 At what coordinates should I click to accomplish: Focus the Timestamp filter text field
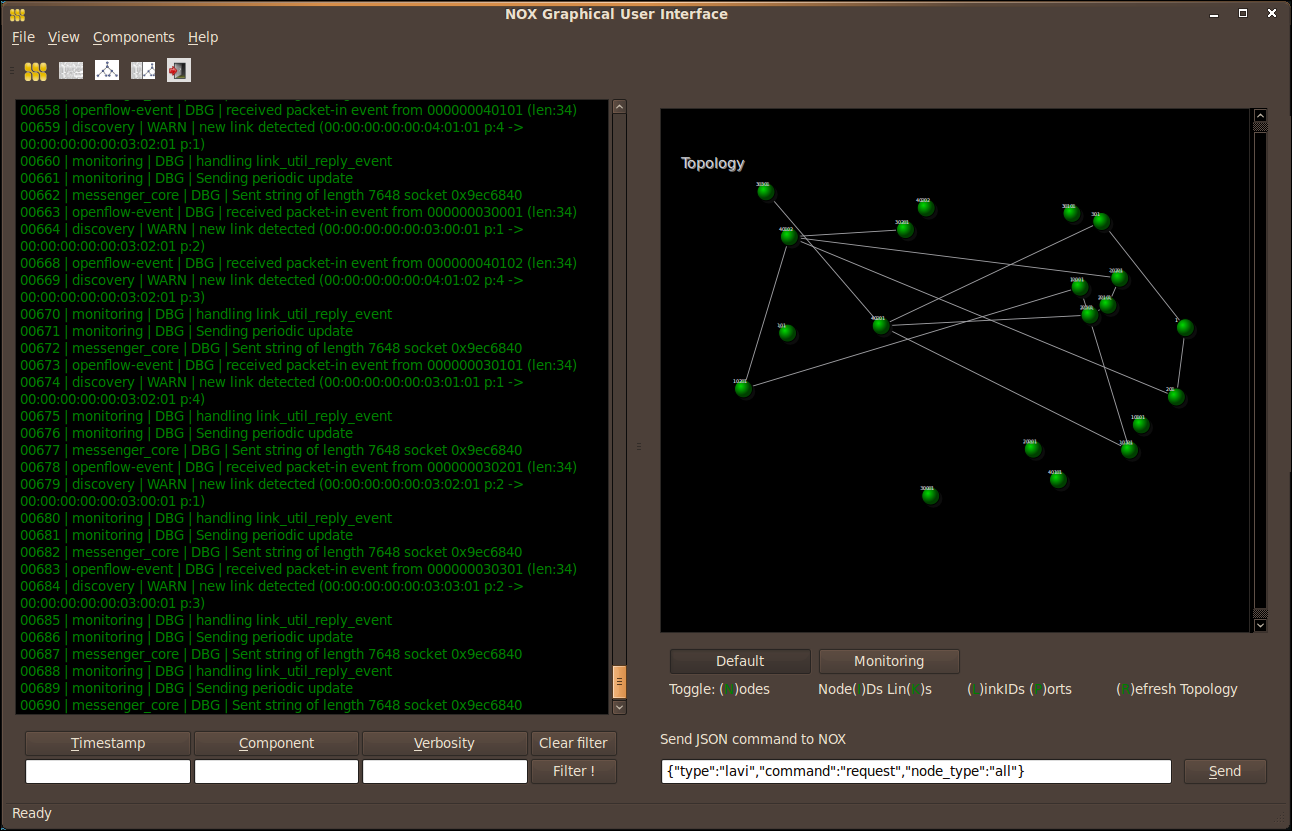tap(107, 772)
